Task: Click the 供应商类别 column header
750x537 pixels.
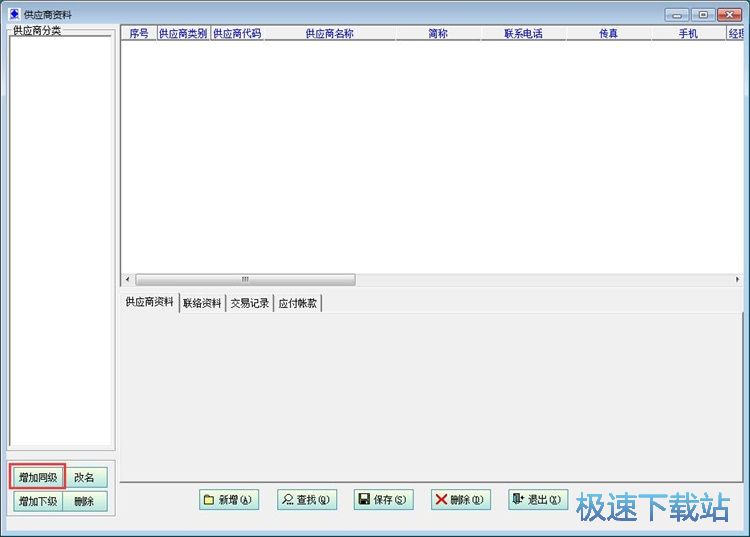Action: [x=183, y=33]
